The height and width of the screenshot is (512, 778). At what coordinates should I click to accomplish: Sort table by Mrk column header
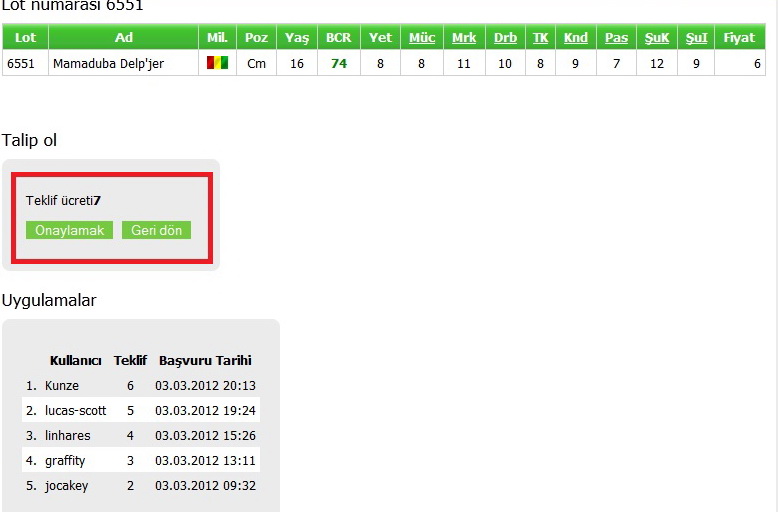click(x=464, y=38)
